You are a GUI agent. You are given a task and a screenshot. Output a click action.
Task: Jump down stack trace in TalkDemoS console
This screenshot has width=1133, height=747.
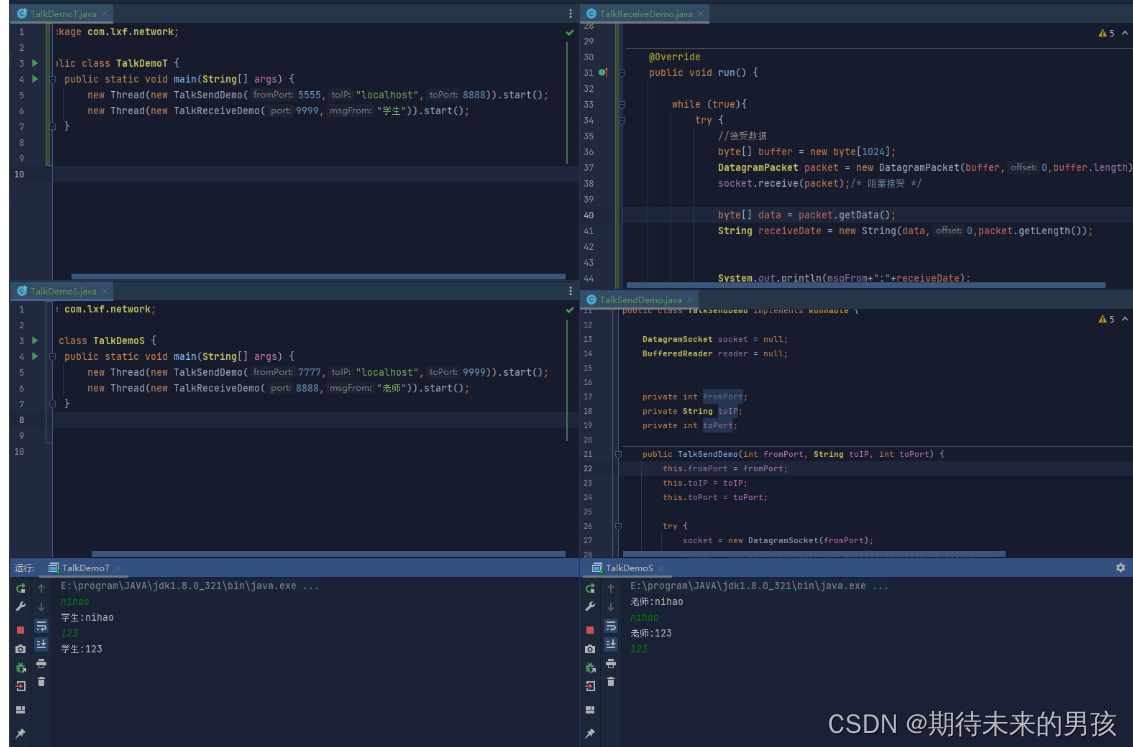pyautogui.click(x=611, y=607)
